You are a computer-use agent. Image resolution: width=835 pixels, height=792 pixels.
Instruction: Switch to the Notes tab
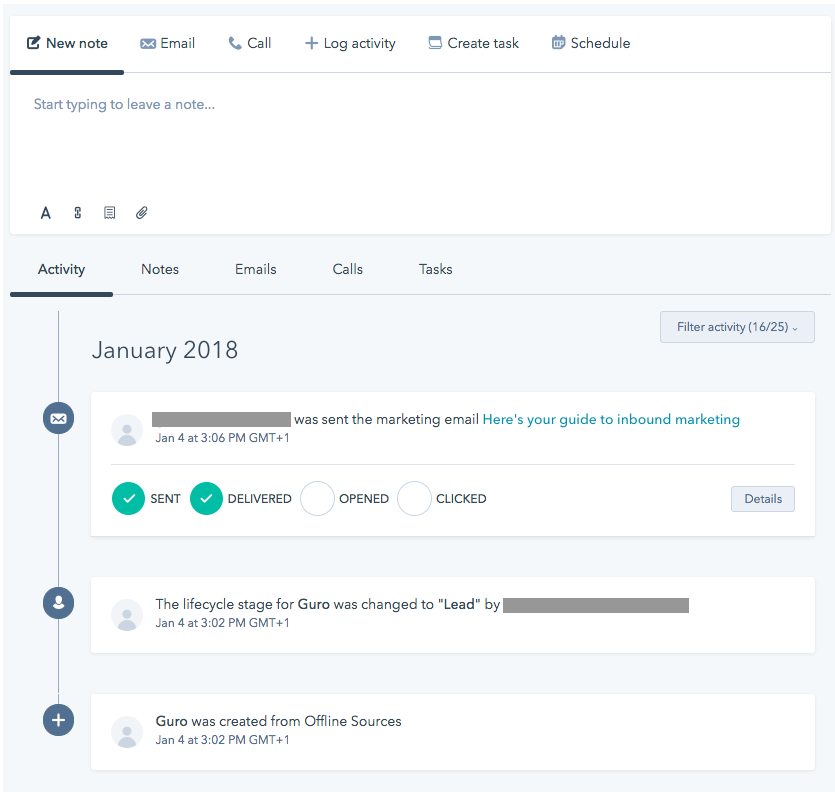click(x=160, y=269)
